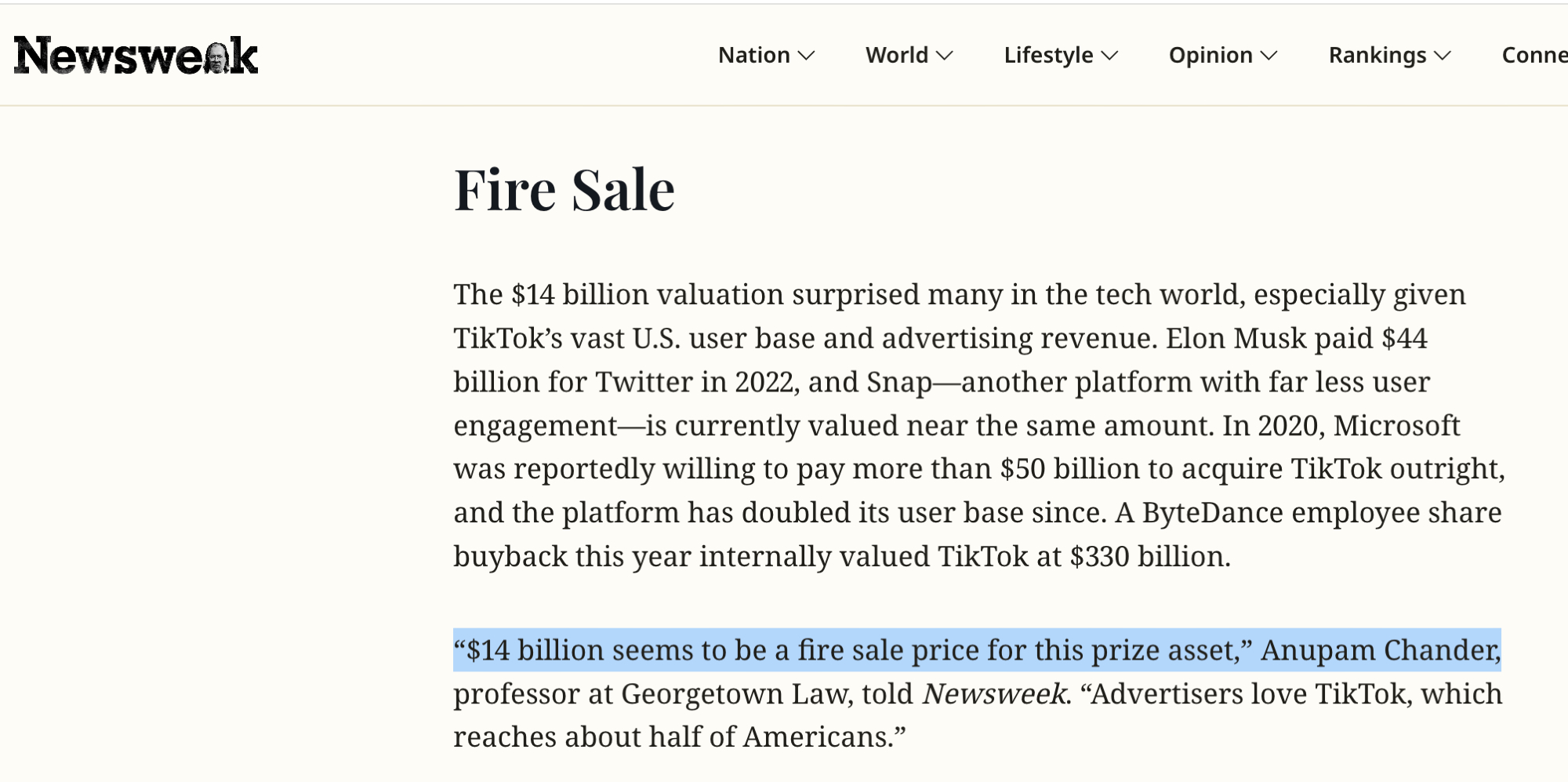Image resolution: width=1568 pixels, height=782 pixels.
Task: Open the Nation menu label
Action: 753,55
